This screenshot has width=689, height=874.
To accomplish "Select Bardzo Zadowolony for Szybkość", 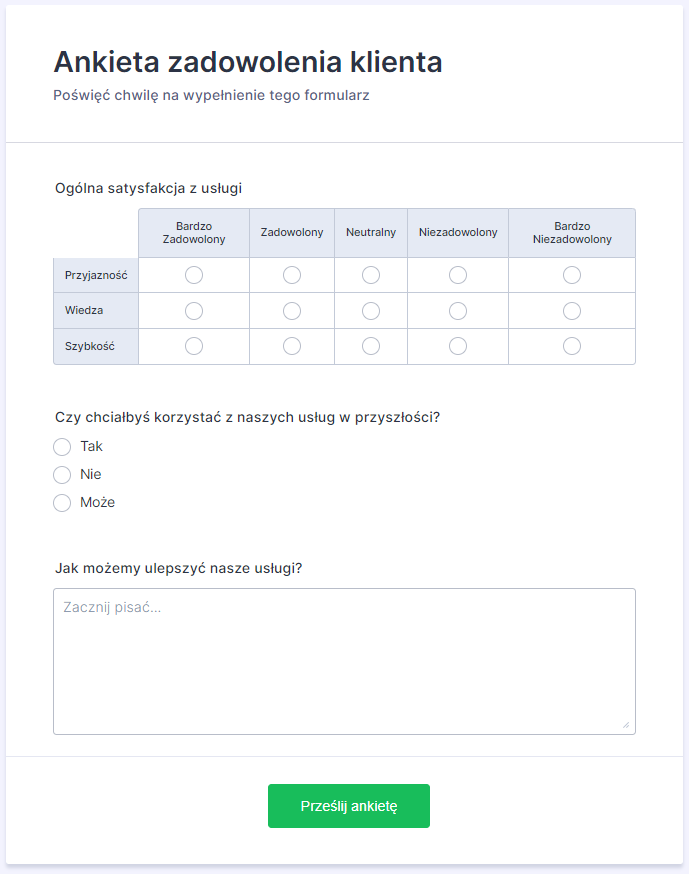I will click(x=194, y=346).
